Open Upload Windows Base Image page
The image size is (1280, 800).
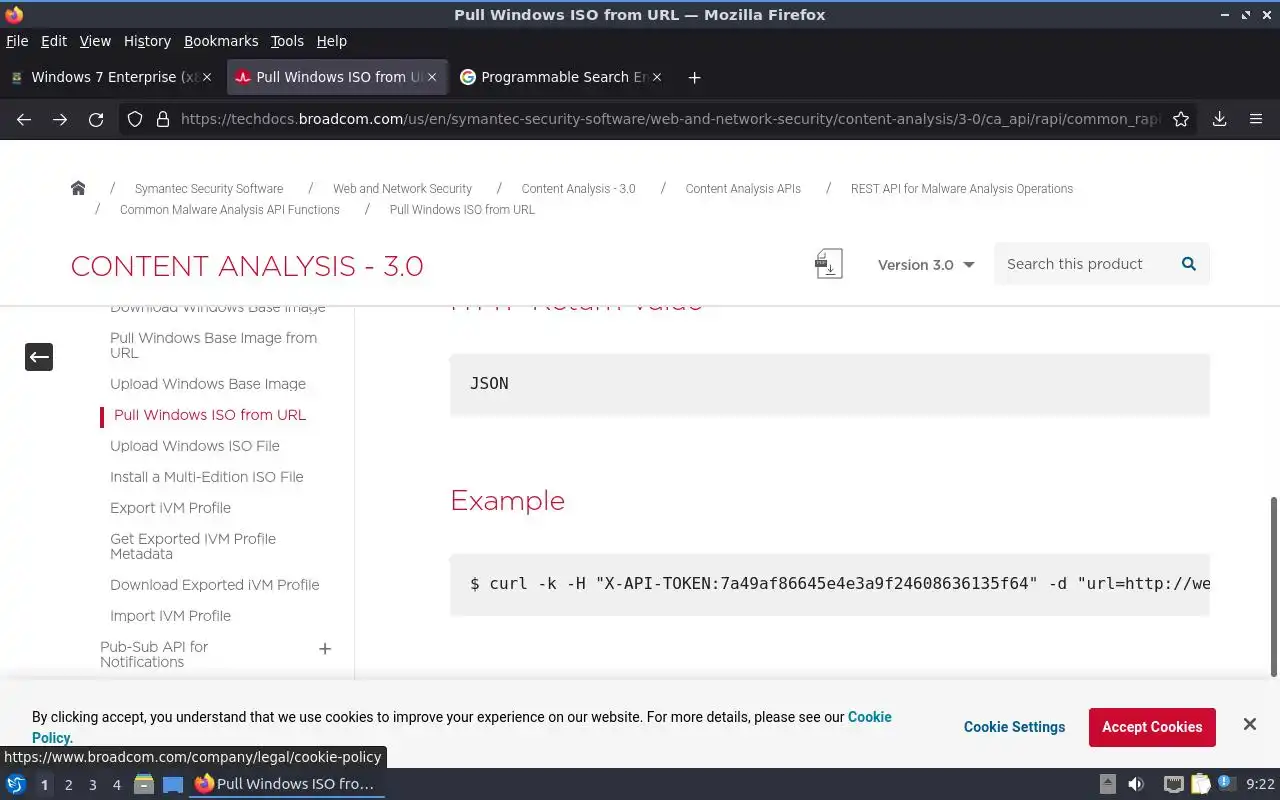[208, 384]
